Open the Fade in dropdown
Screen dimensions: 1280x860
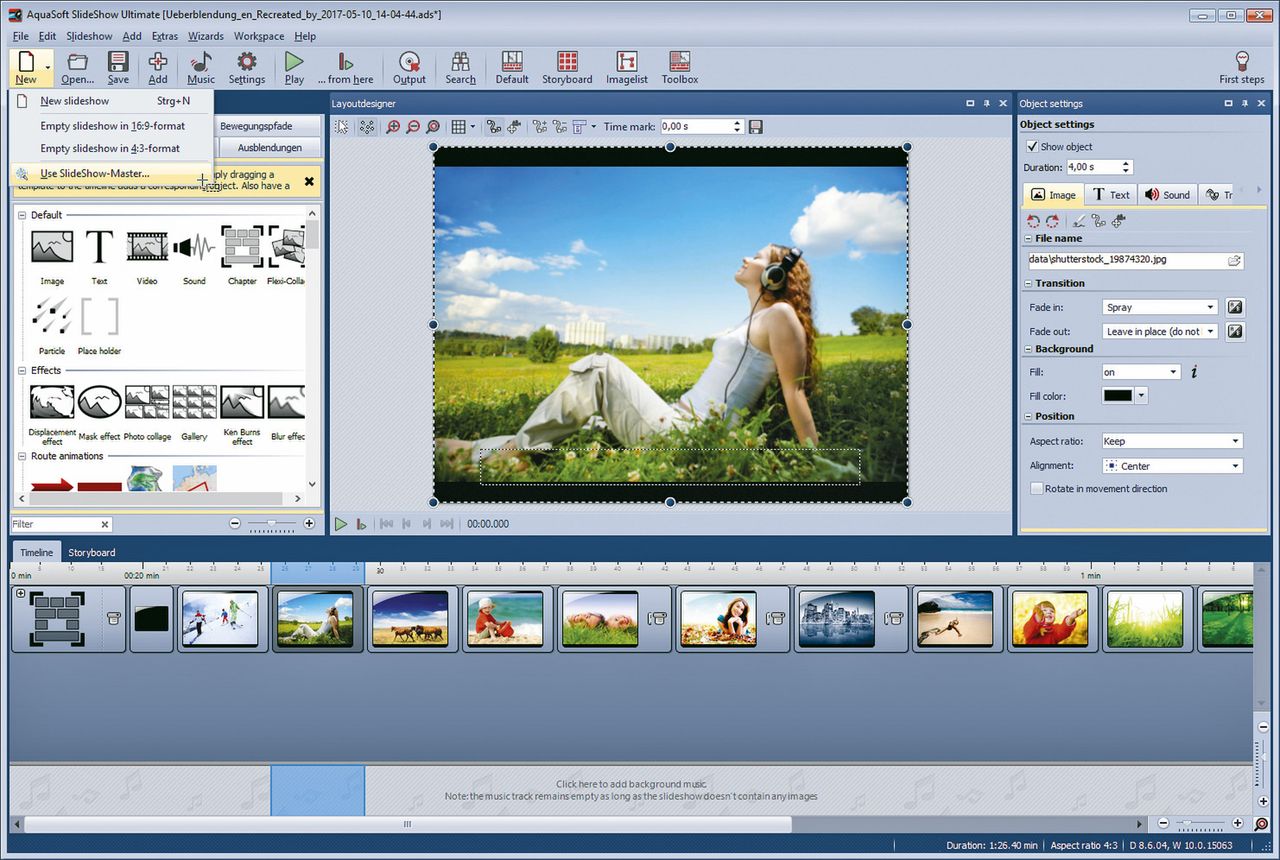(1160, 307)
